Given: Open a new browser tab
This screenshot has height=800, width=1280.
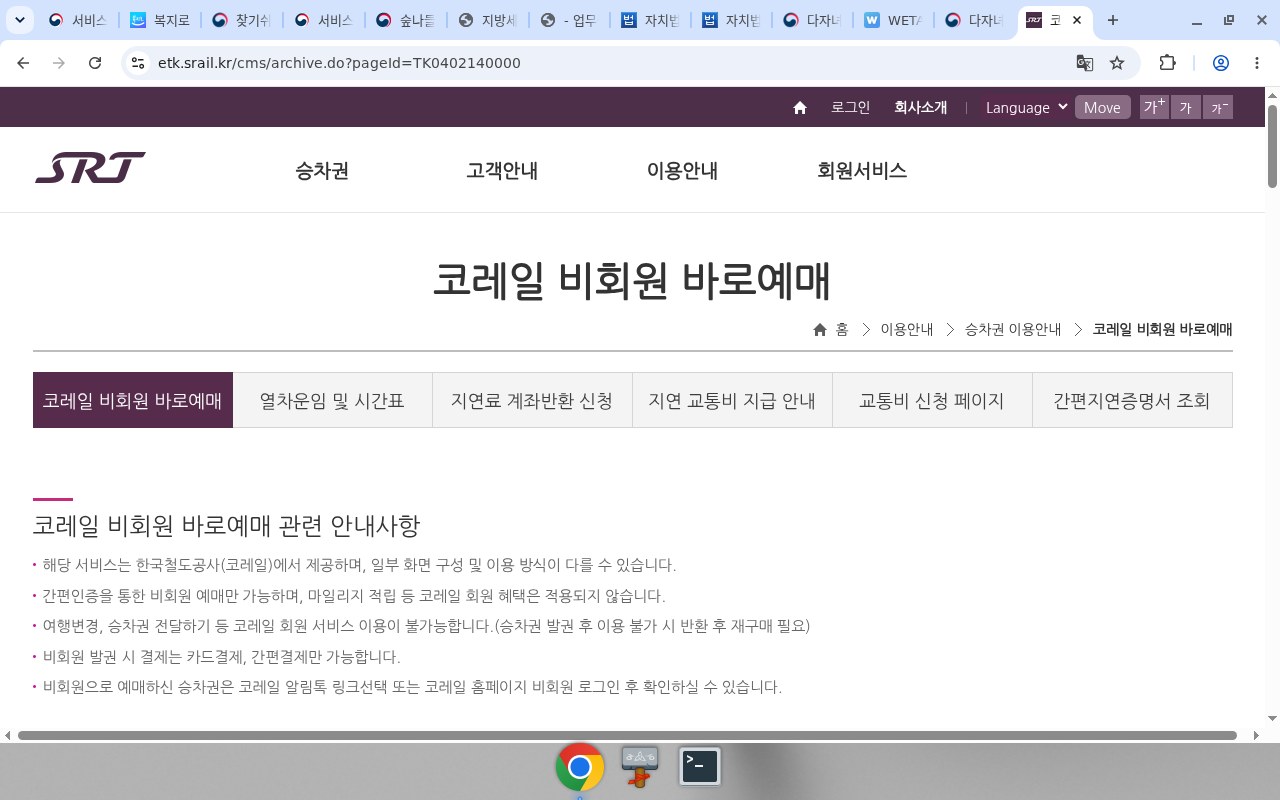Looking at the screenshot, I should pyautogui.click(x=1113, y=20).
